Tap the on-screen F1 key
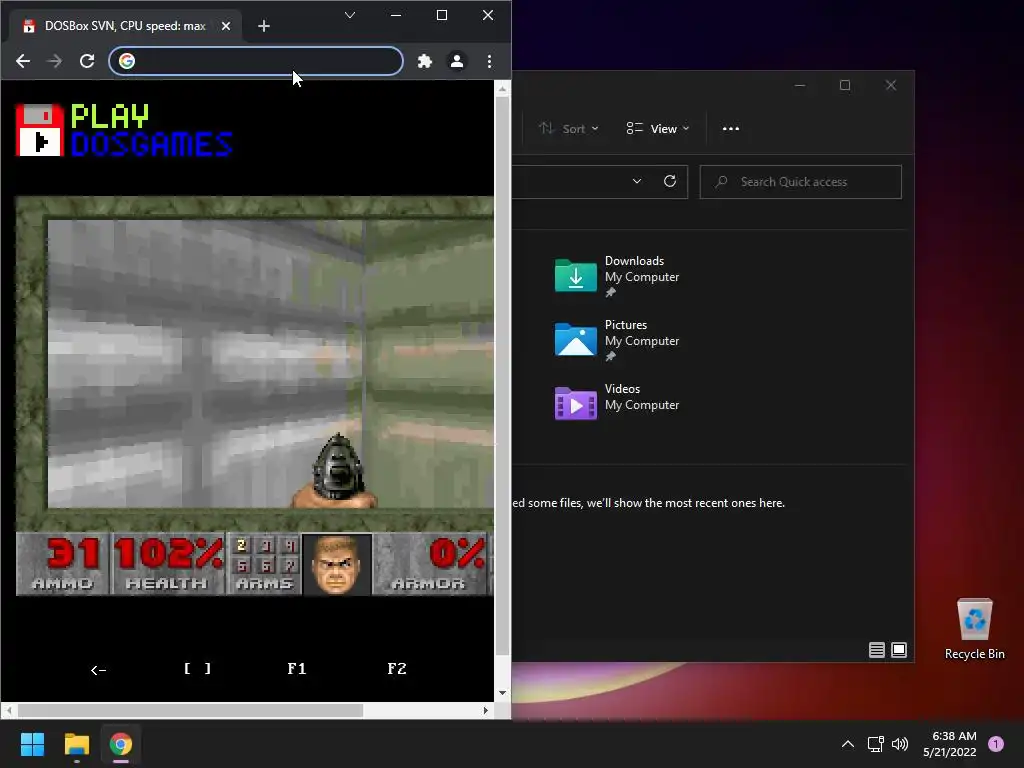 [296, 669]
